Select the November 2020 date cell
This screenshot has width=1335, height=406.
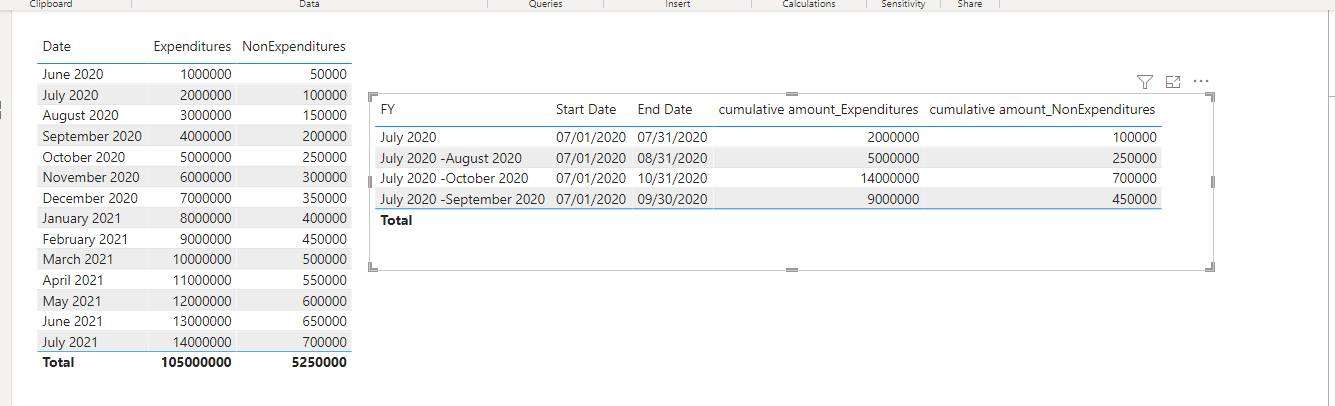(90, 177)
